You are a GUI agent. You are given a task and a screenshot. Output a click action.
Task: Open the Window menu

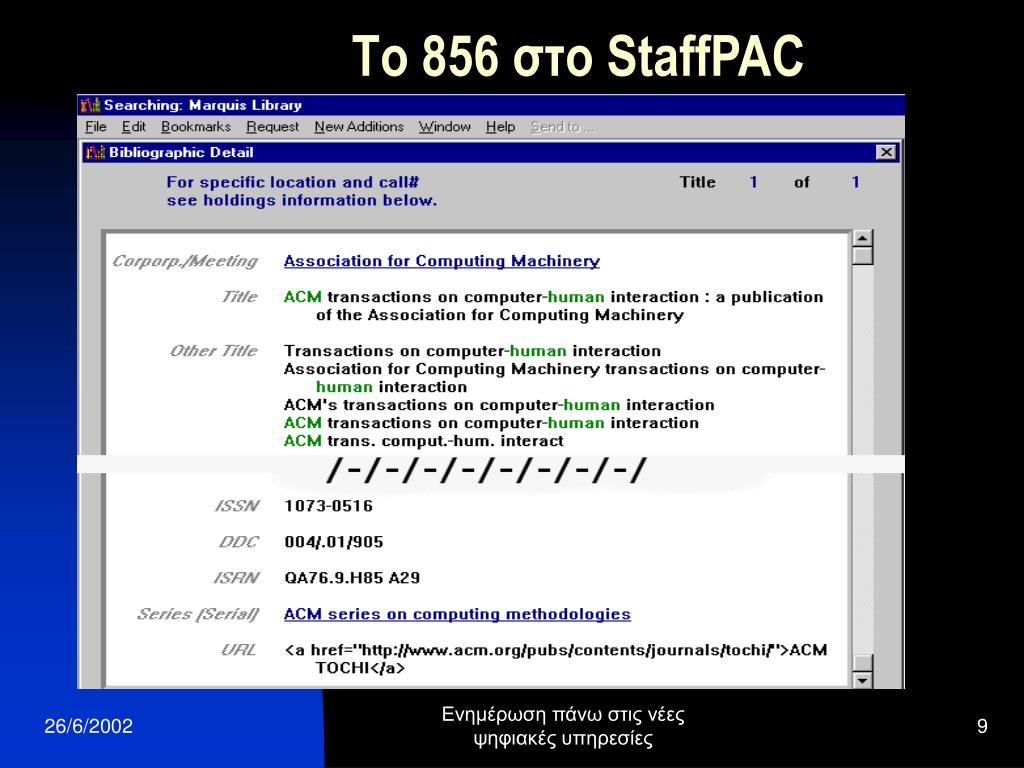click(444, 127)
